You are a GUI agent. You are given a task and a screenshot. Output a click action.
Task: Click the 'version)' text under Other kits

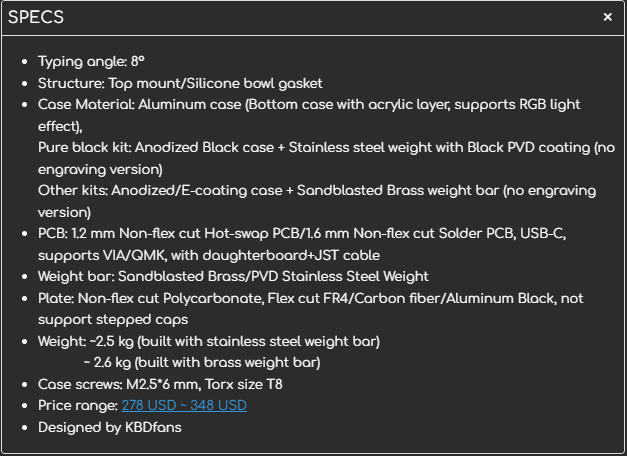pyautogui.click(x=64, y=212)
